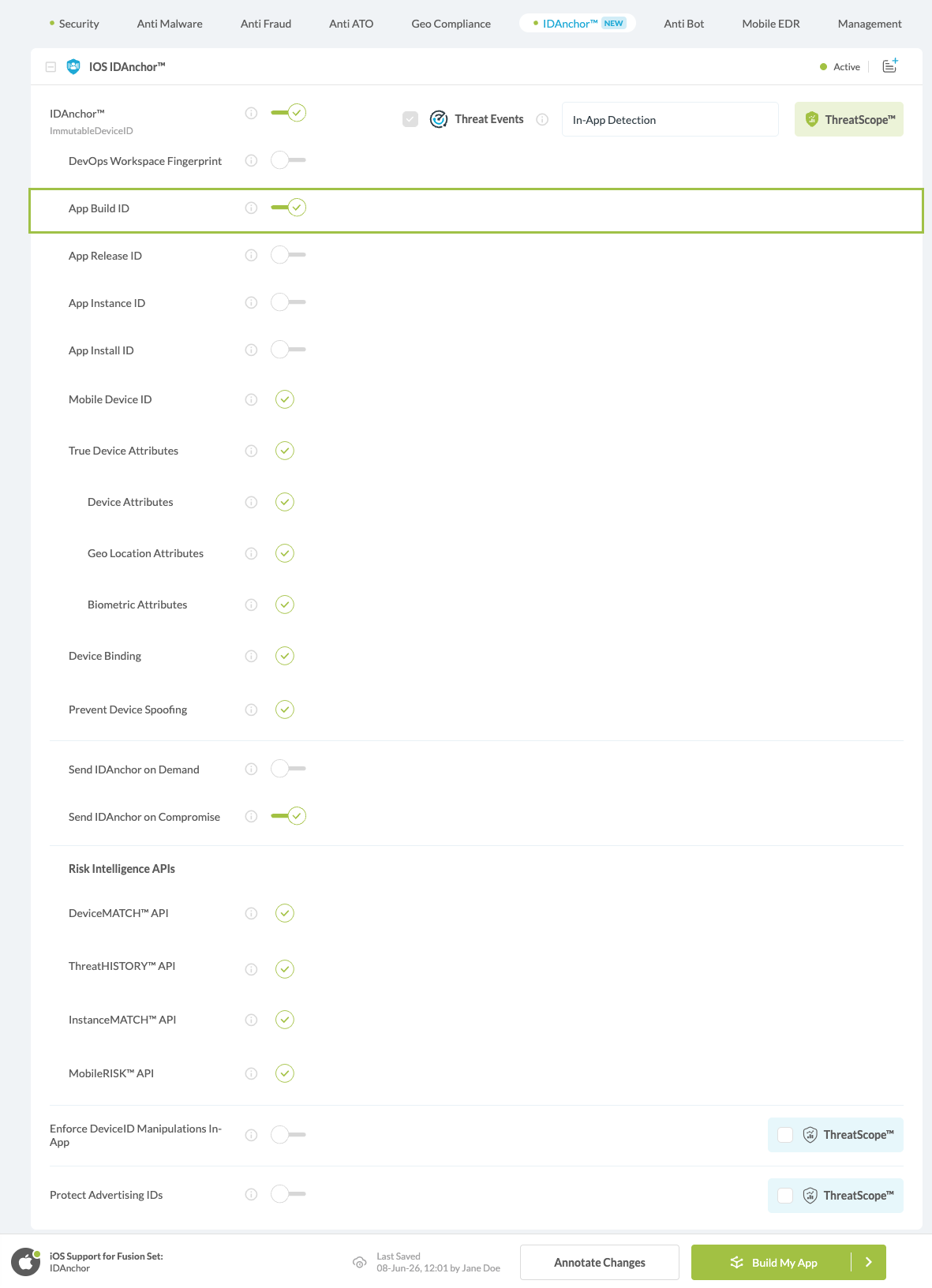Collapse the iOS IDAnchor™ section
Viewport: 932px width, 1288px height.
51,67
